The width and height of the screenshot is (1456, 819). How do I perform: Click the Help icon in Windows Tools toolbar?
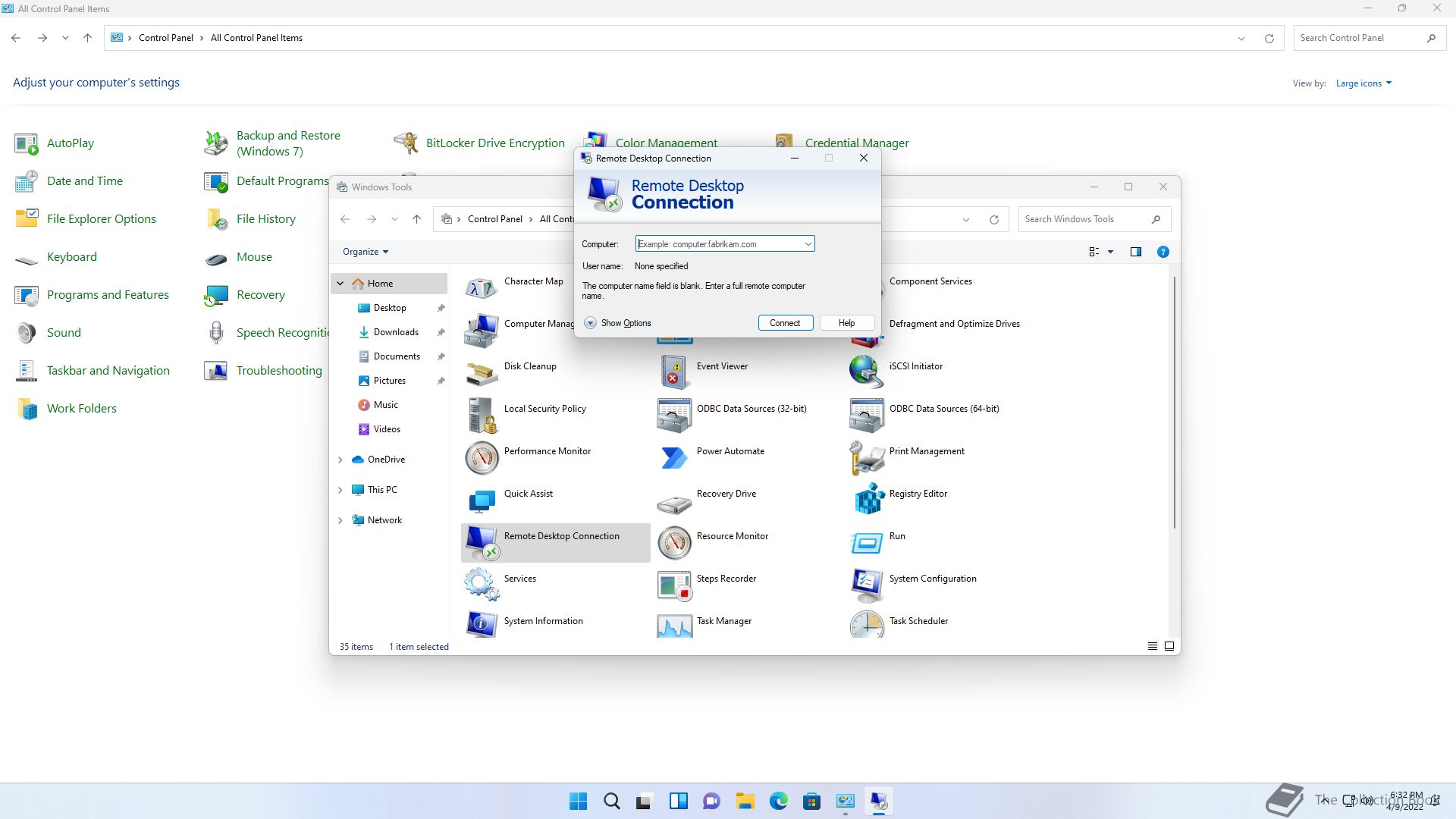tap(1163, 252)
